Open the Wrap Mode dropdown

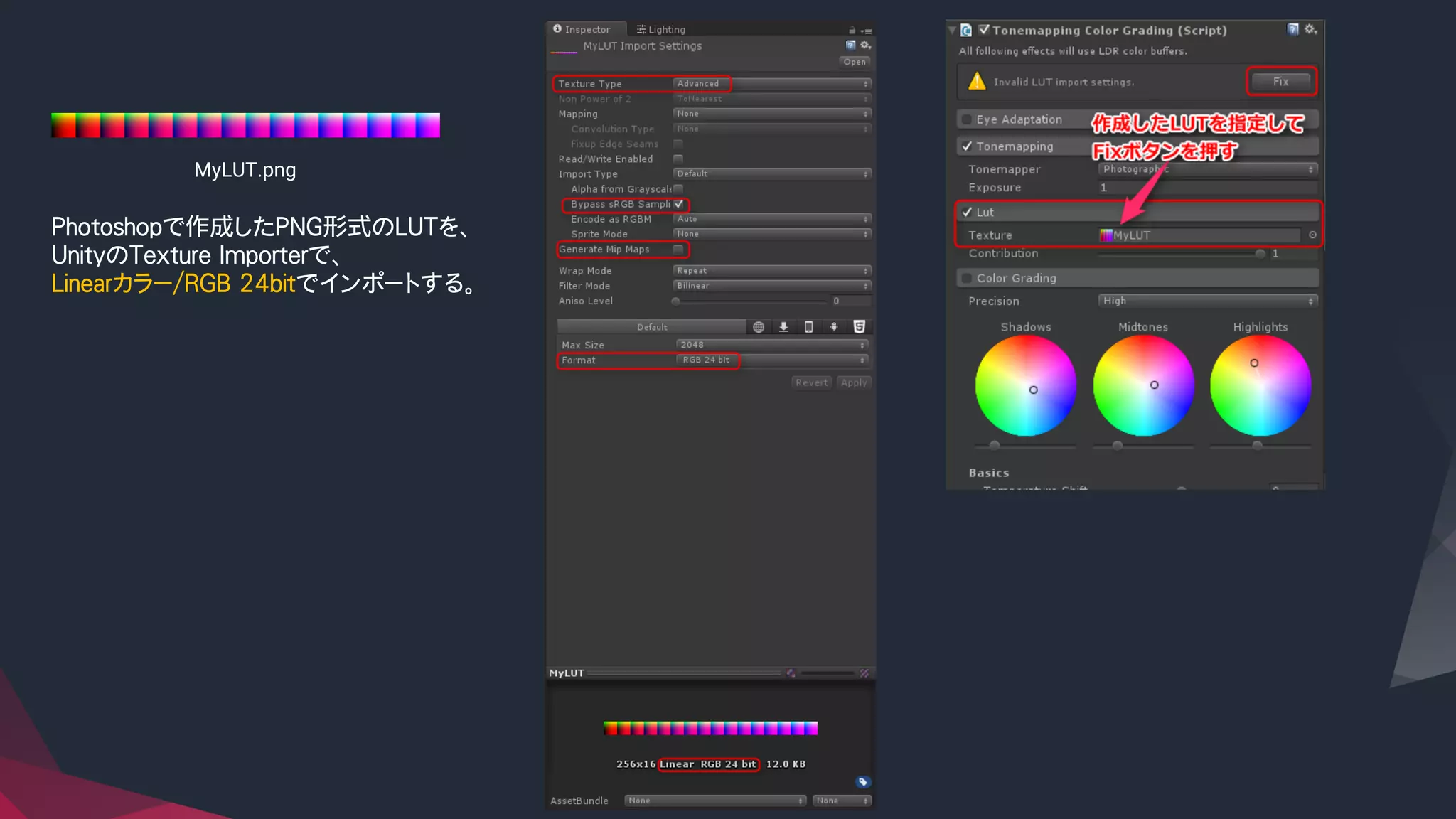click(x=772, y=271)
